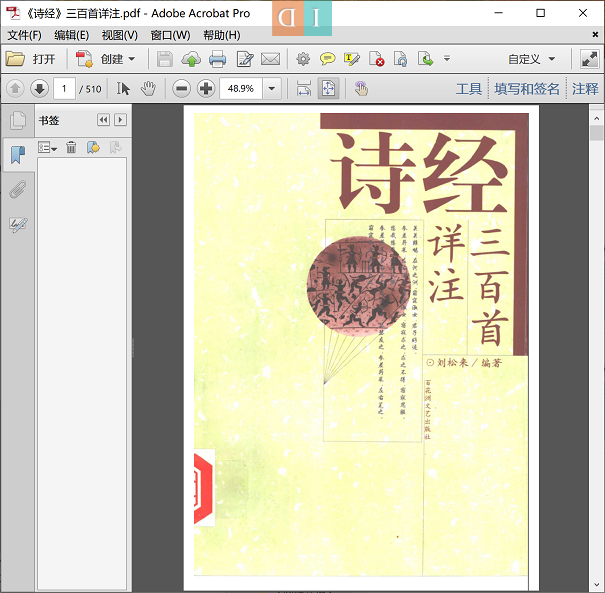Image resolution: width=605 pixels, height=593 pixels.
Task: Go to previous page arrow
Action: [15, 89]
